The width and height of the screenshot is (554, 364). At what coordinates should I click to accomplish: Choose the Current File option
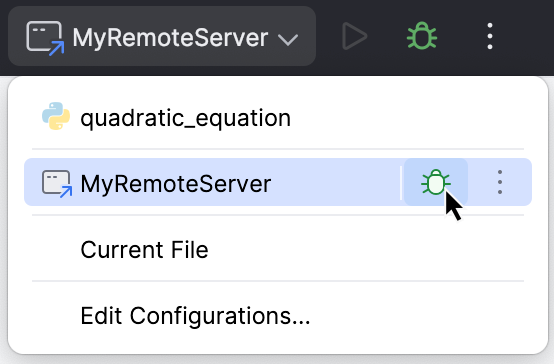tap(278, 249)
